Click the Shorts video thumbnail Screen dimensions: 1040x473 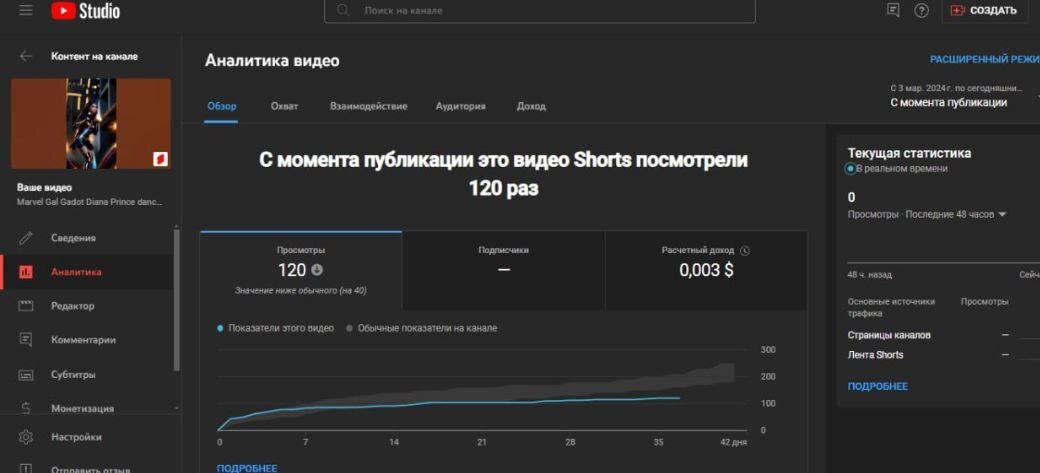[91, 123]
